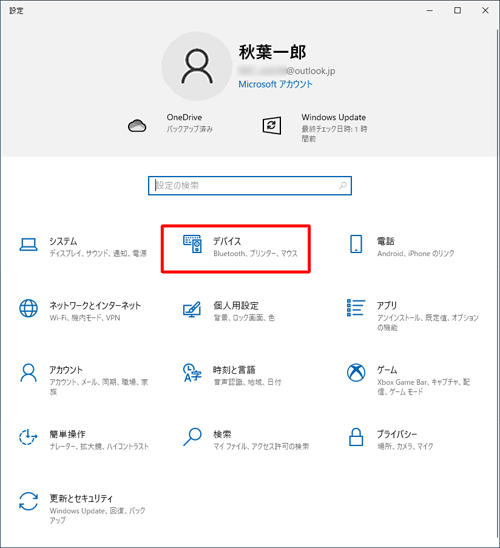Click the Windows Update status label
The width and height of the screenshot is (500, 548).
(x=334, y=134)
